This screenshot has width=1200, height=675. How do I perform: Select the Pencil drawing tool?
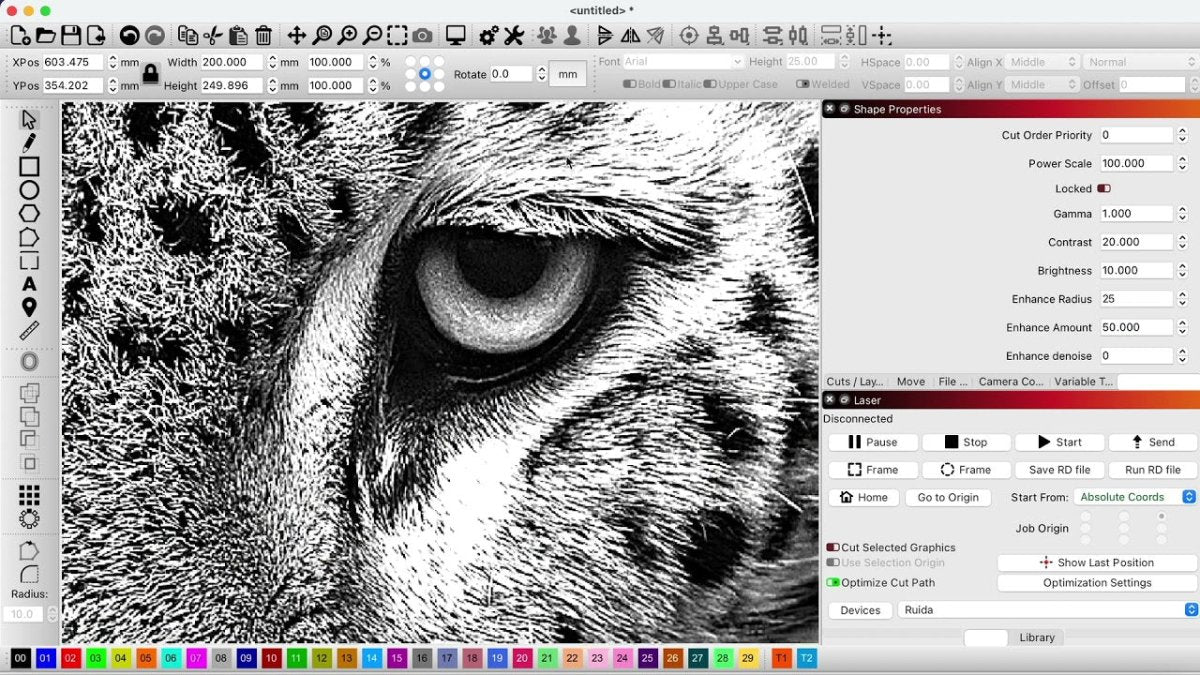(29, 142)
